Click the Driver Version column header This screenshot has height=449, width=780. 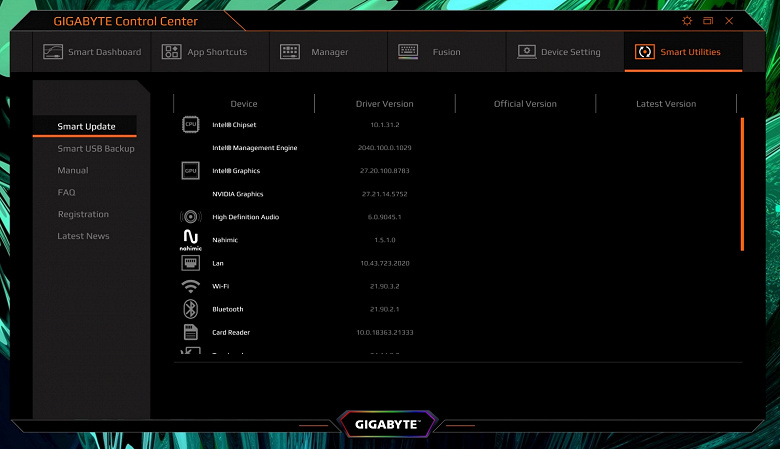385,104
